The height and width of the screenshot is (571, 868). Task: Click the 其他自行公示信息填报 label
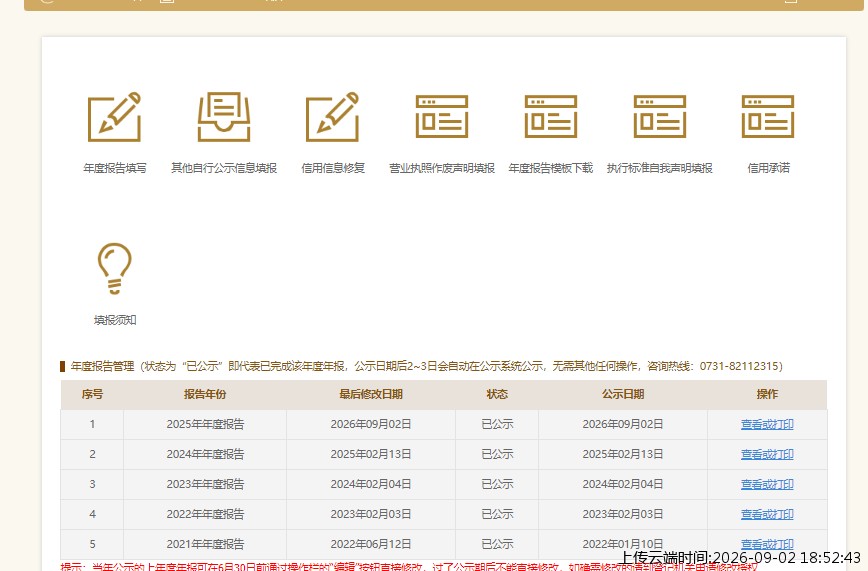click(x=224, y=168)
